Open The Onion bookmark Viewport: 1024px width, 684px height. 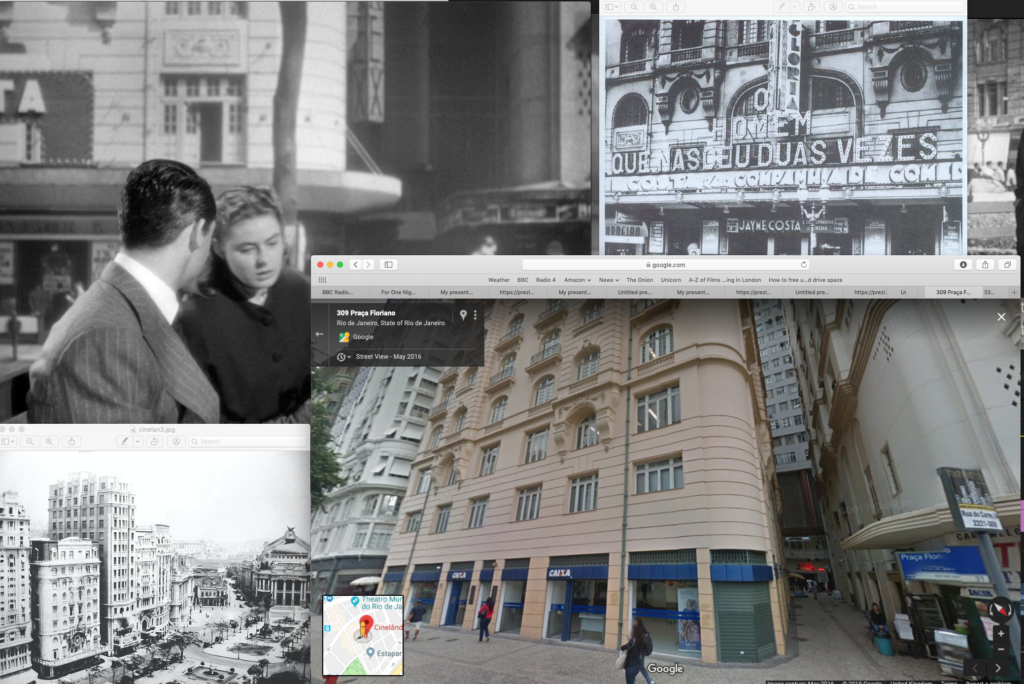tap(639, 280)
